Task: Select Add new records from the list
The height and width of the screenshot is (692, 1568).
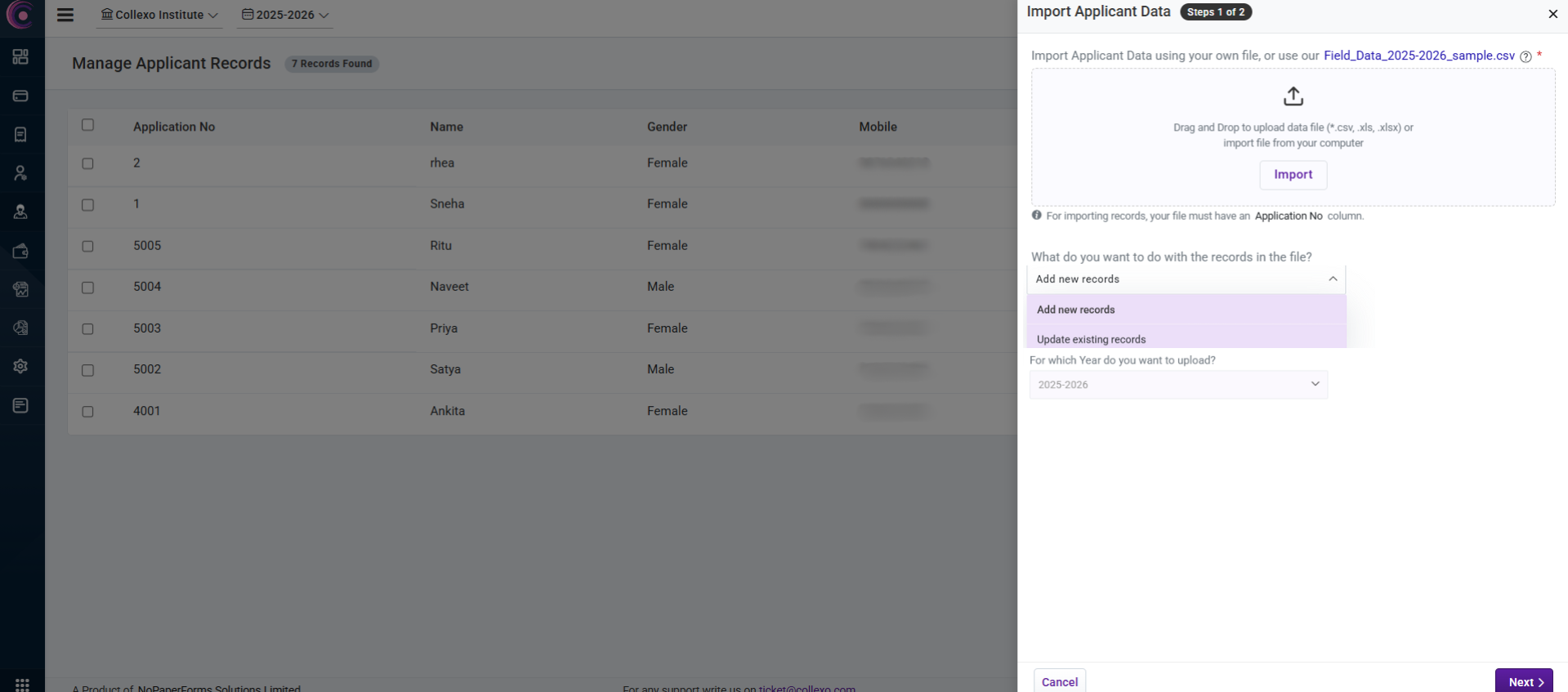Action: (1075, 310)
